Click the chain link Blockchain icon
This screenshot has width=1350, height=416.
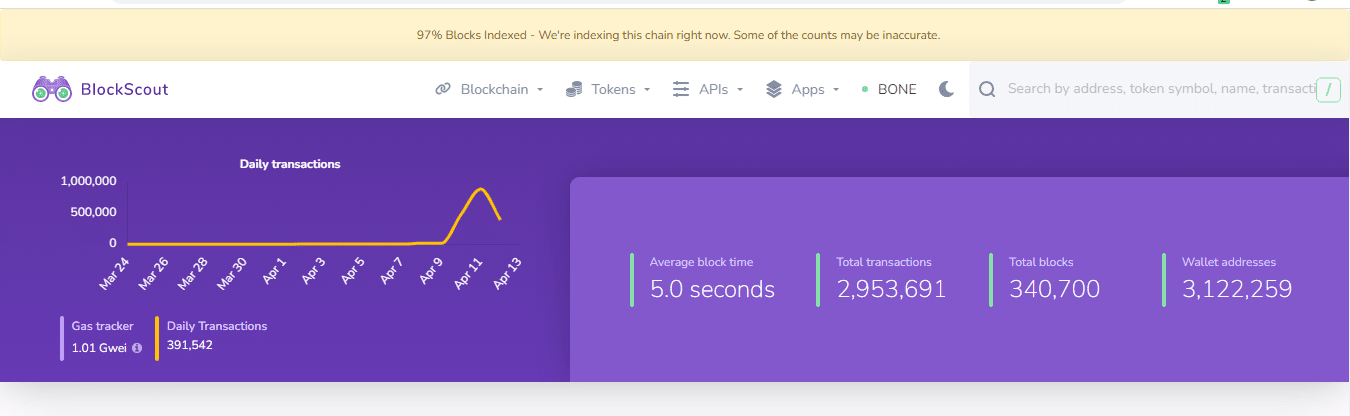coord(443,89)
